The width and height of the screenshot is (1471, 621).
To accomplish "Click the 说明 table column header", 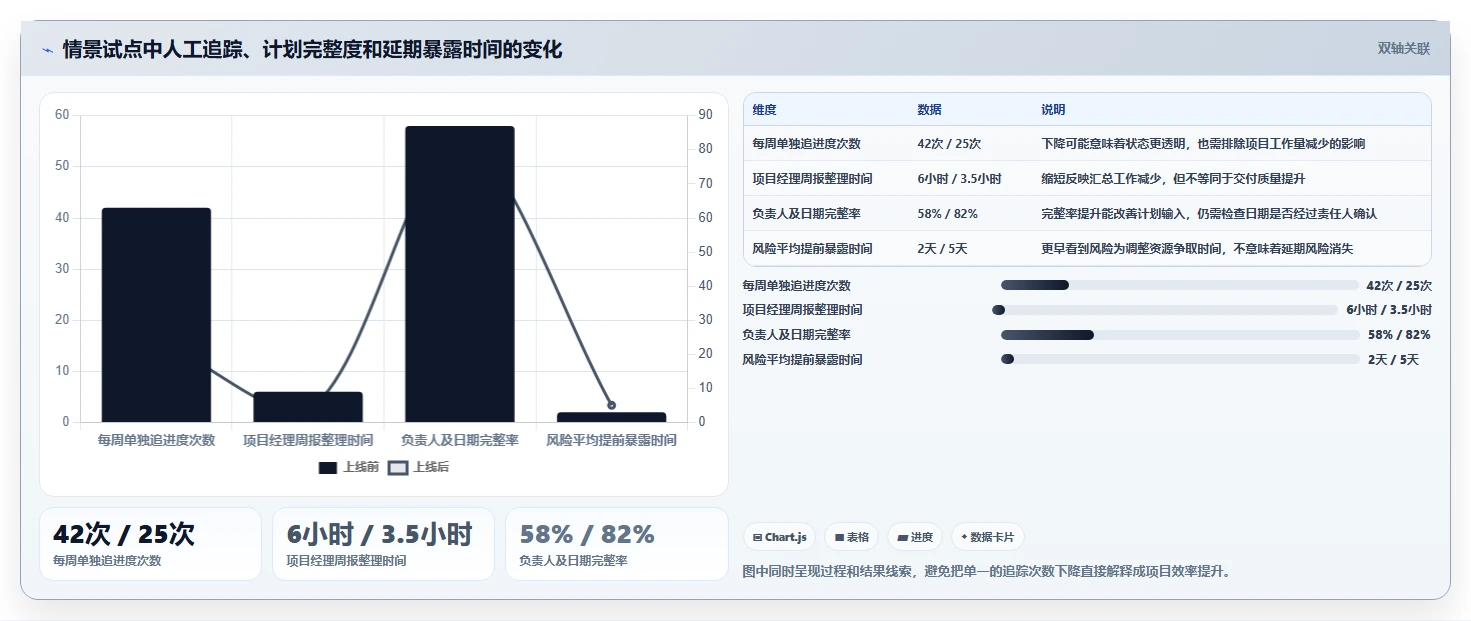I will click(1053, 110).
